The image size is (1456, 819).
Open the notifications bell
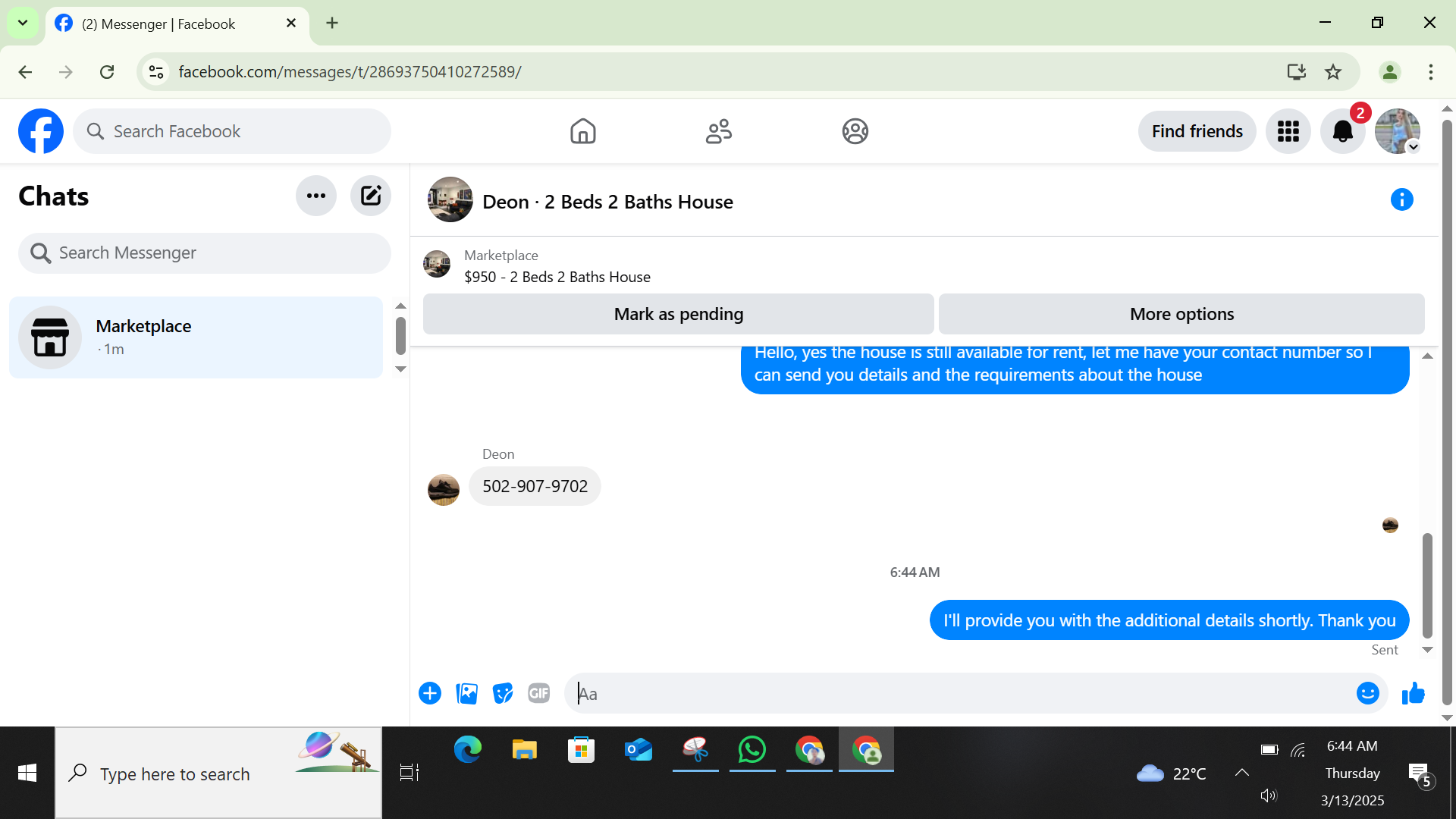pos(1343,131)
